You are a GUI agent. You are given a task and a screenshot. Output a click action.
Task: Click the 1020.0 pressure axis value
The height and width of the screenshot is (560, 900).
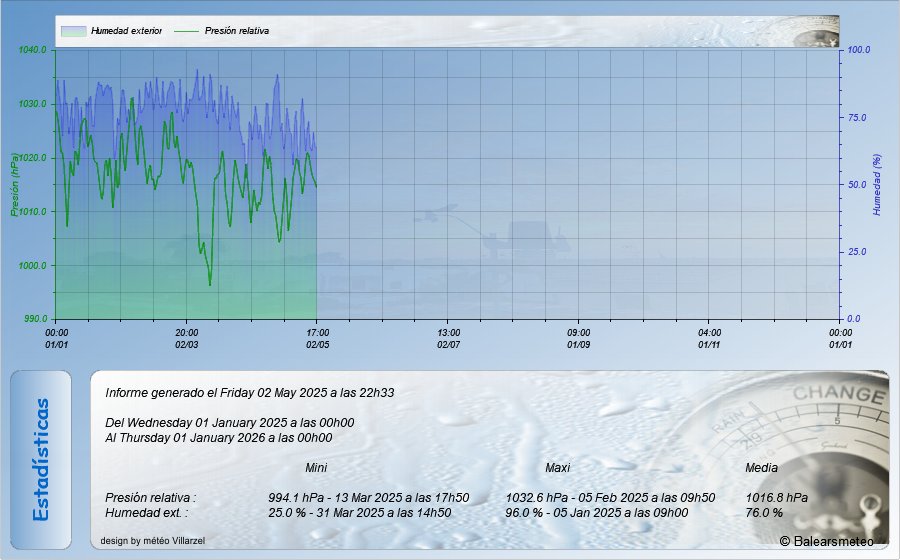tap(32, 158)
